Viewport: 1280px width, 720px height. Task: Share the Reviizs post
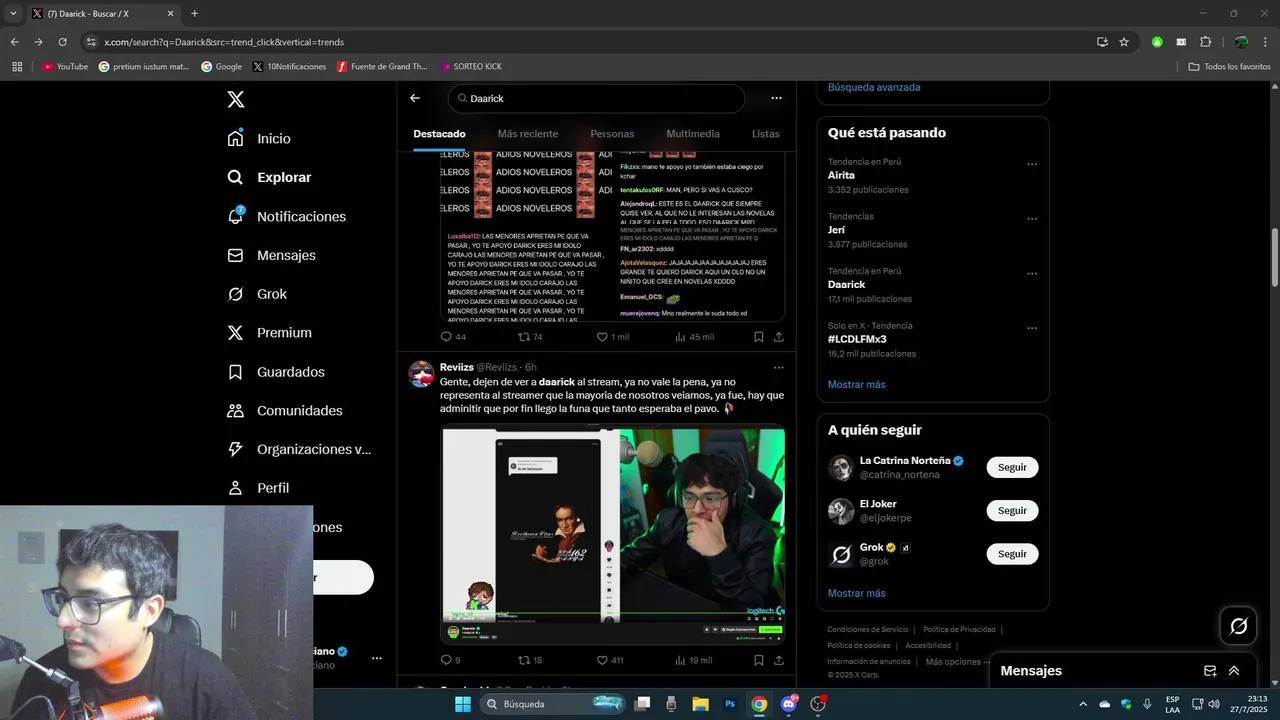[779, 660]
